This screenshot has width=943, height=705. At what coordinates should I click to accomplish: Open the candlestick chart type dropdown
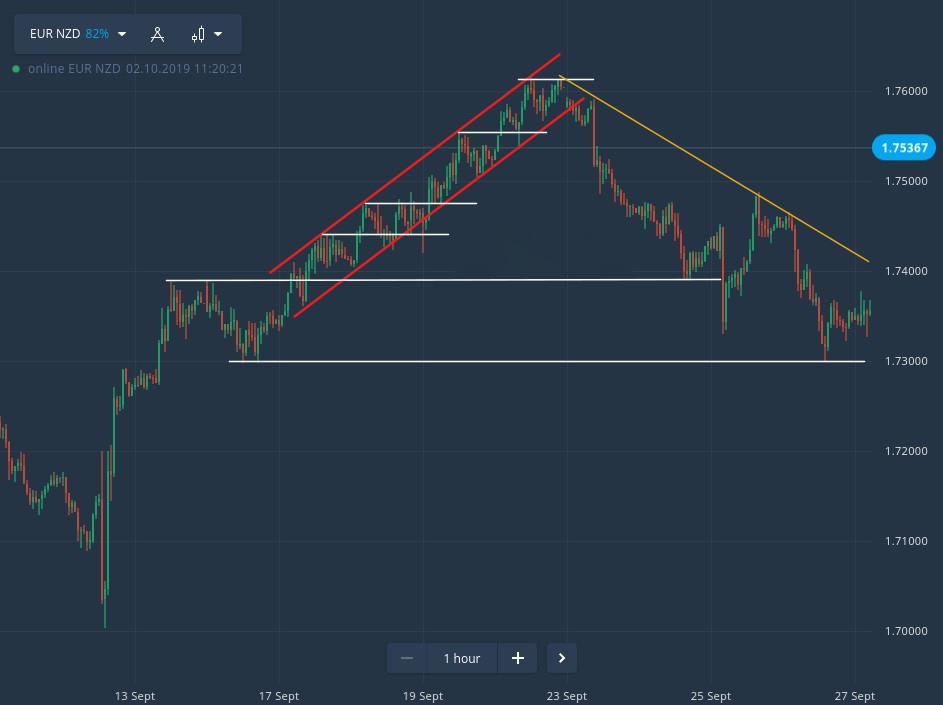[206, 34]
